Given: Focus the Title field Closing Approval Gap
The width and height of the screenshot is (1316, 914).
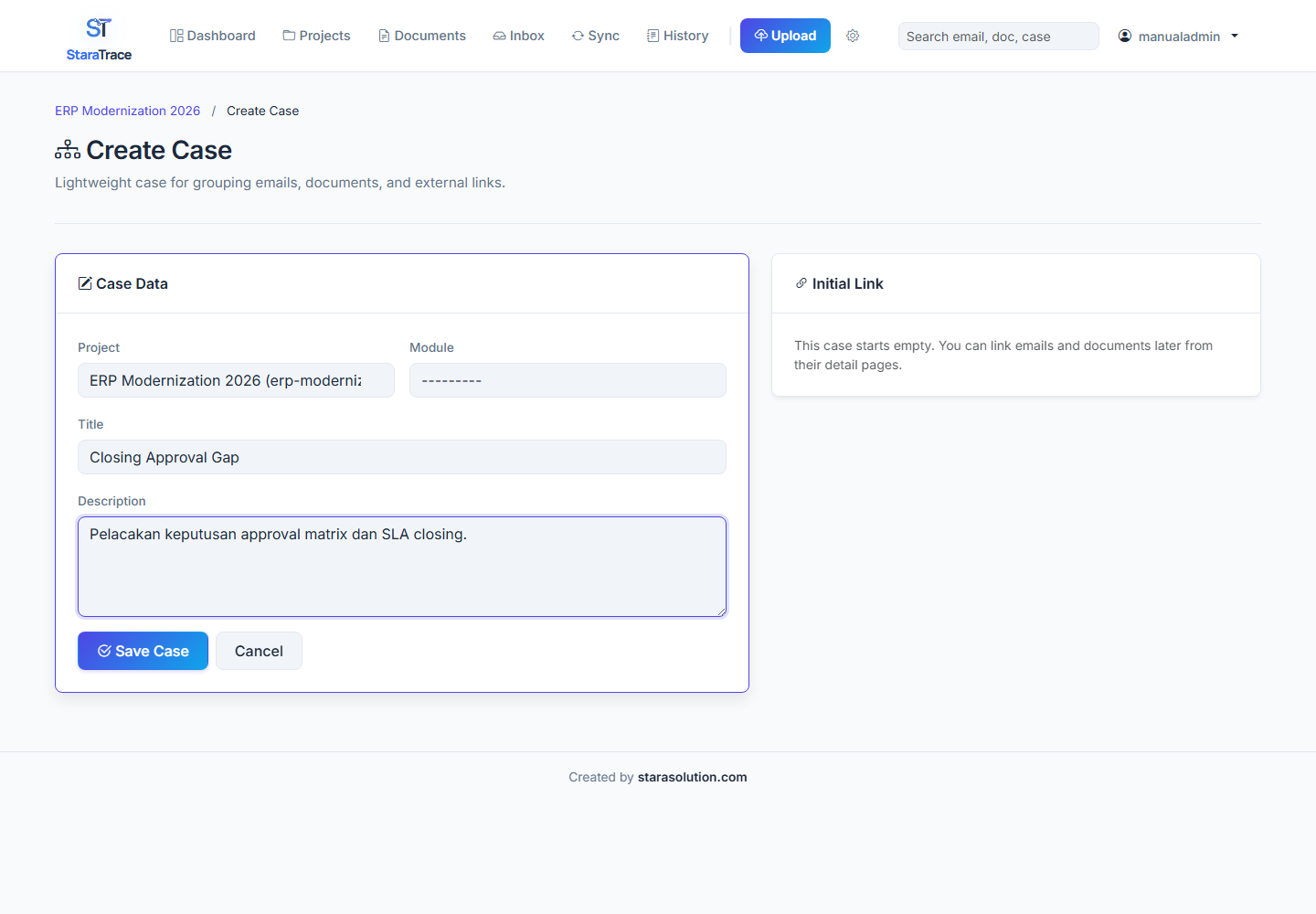Looking at the screenshot, I should (x=402, y=457).
